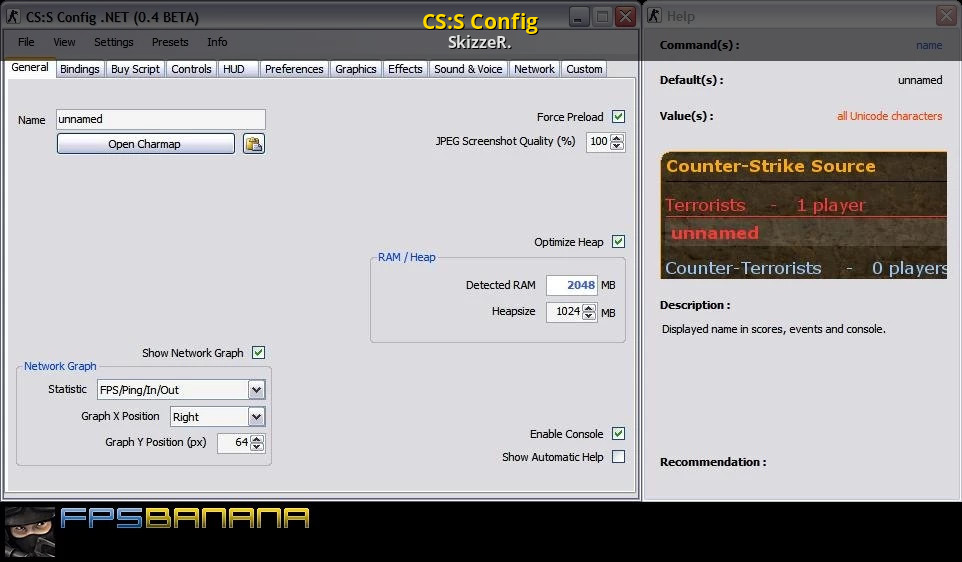Uncheck the Enable Console option

pos(618,434)
